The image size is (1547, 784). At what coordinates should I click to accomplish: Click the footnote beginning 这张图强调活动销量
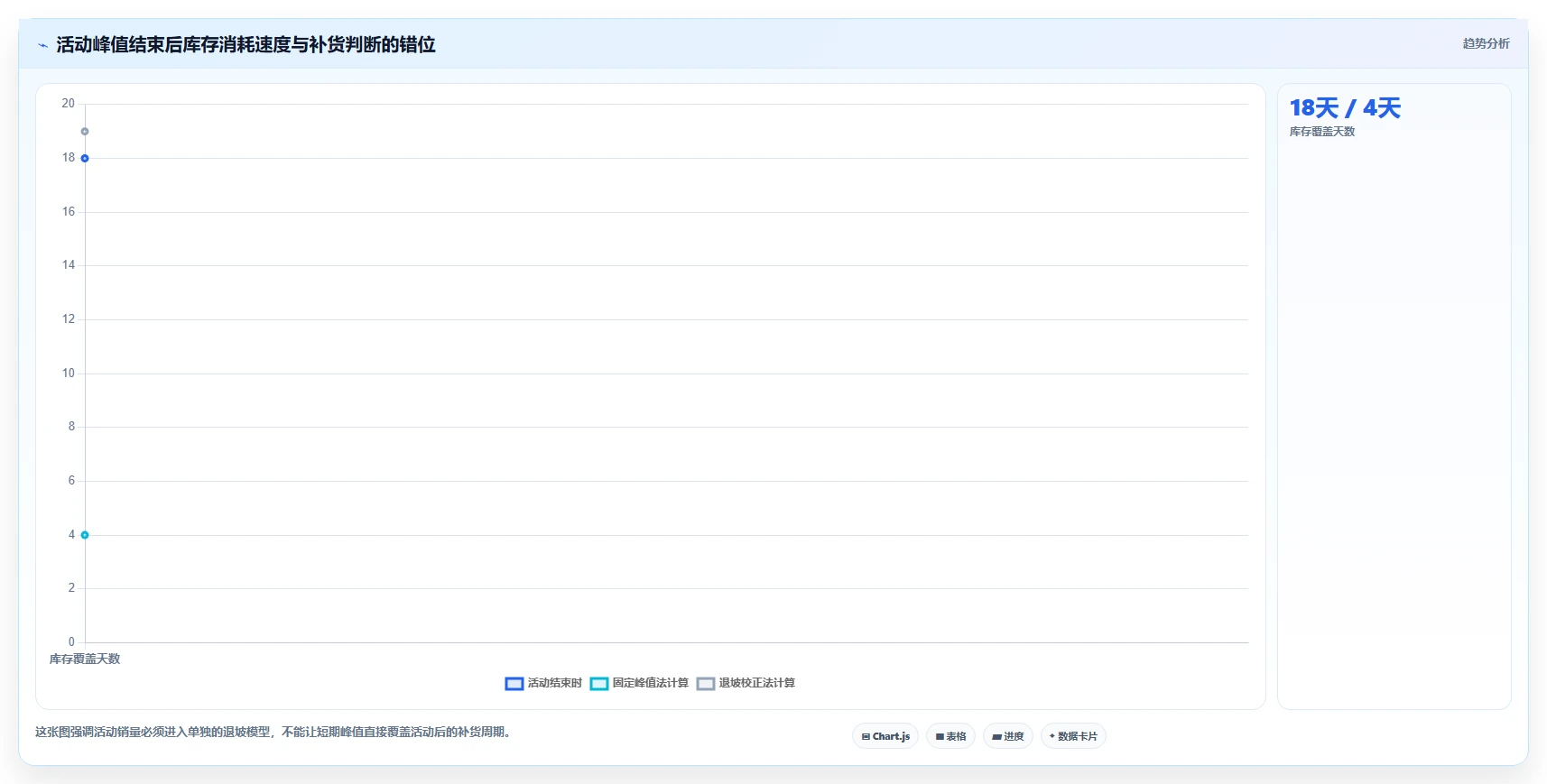coord(275,732)
